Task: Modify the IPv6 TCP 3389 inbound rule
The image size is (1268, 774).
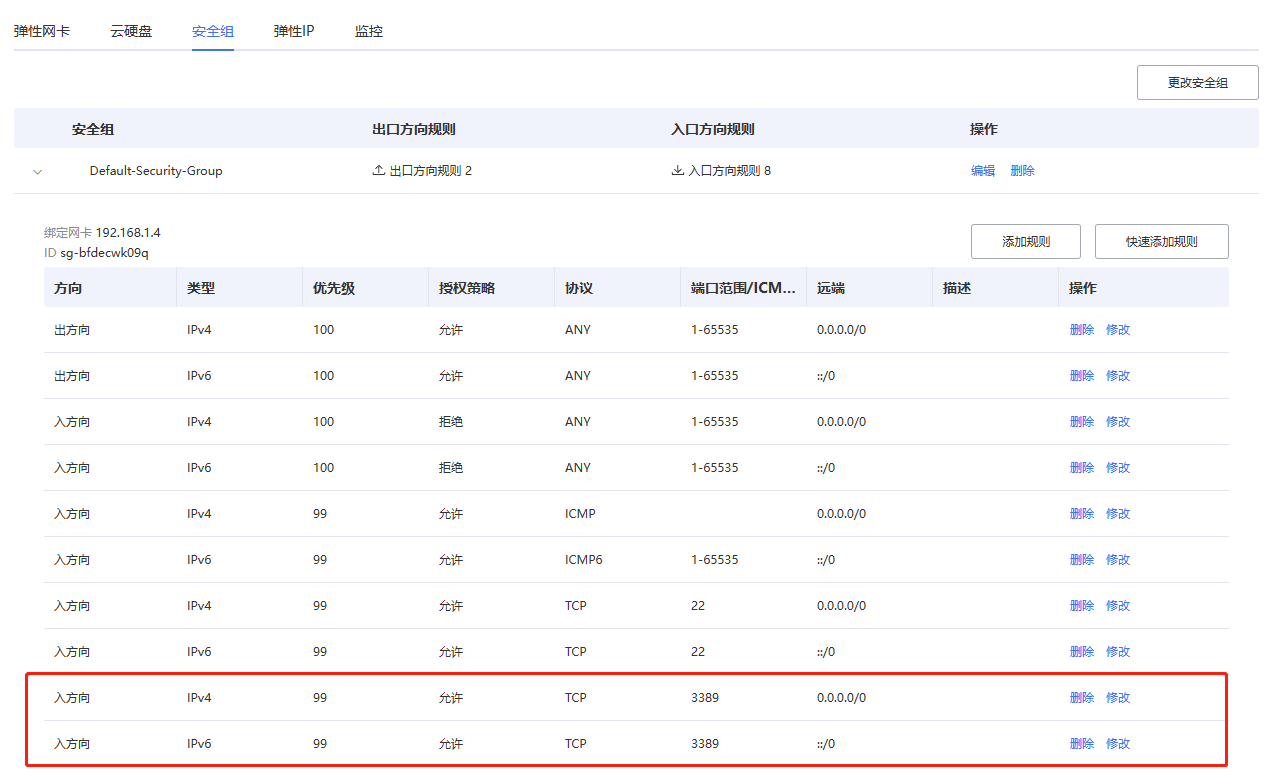Action: tap(1117, 744)
